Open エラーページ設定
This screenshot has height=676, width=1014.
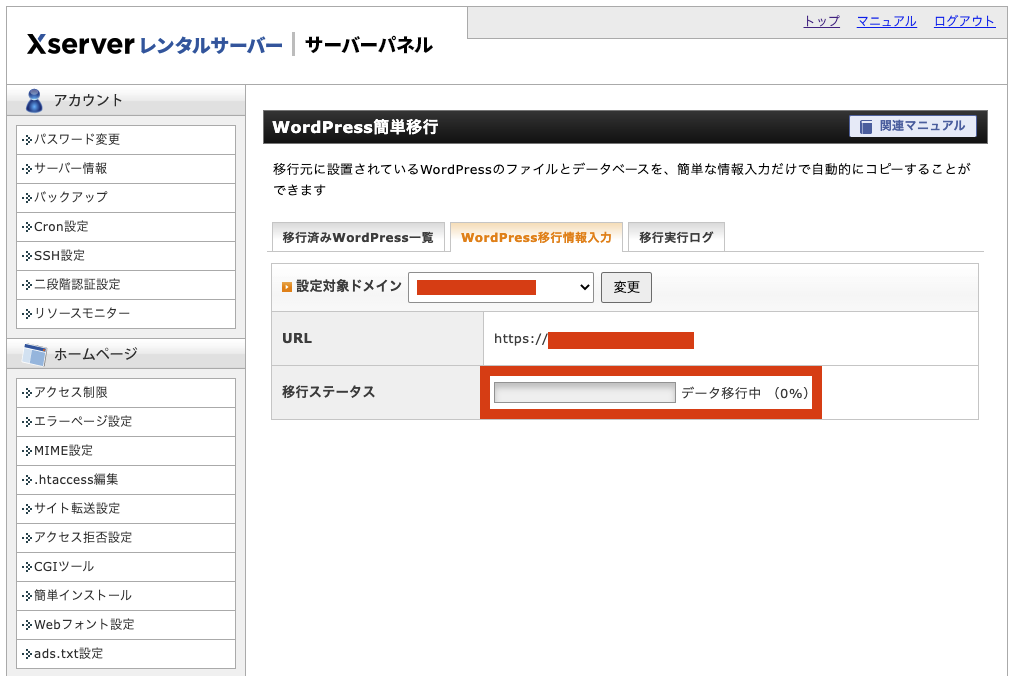(x=126, y=422)
